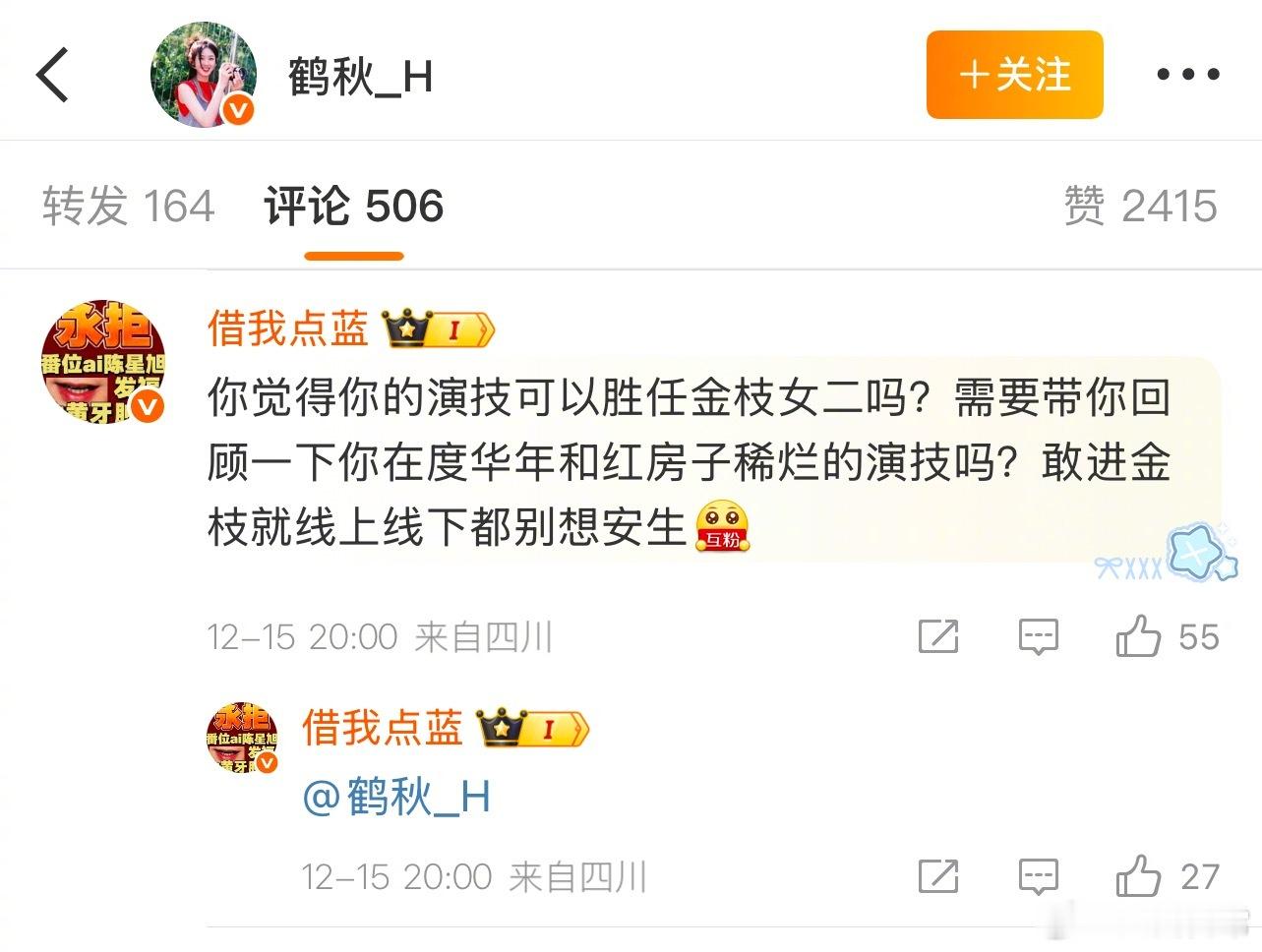Tap the repost icon on first comment

tap(937, 637)
